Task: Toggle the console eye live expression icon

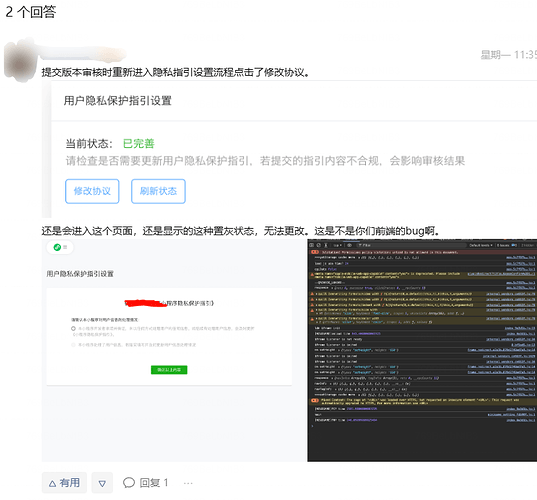Action: tap(350, 245)
